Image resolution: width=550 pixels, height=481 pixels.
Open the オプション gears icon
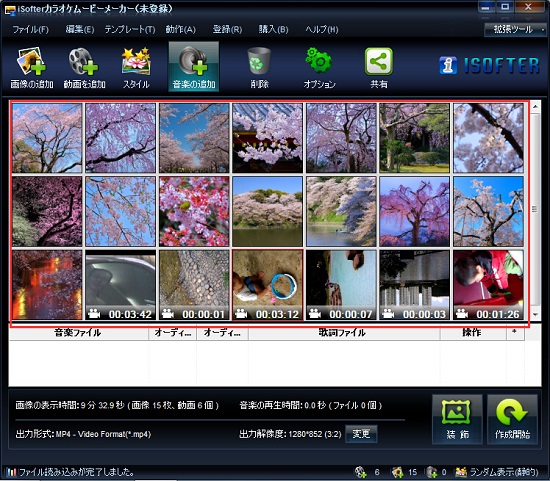coord(319,67)
